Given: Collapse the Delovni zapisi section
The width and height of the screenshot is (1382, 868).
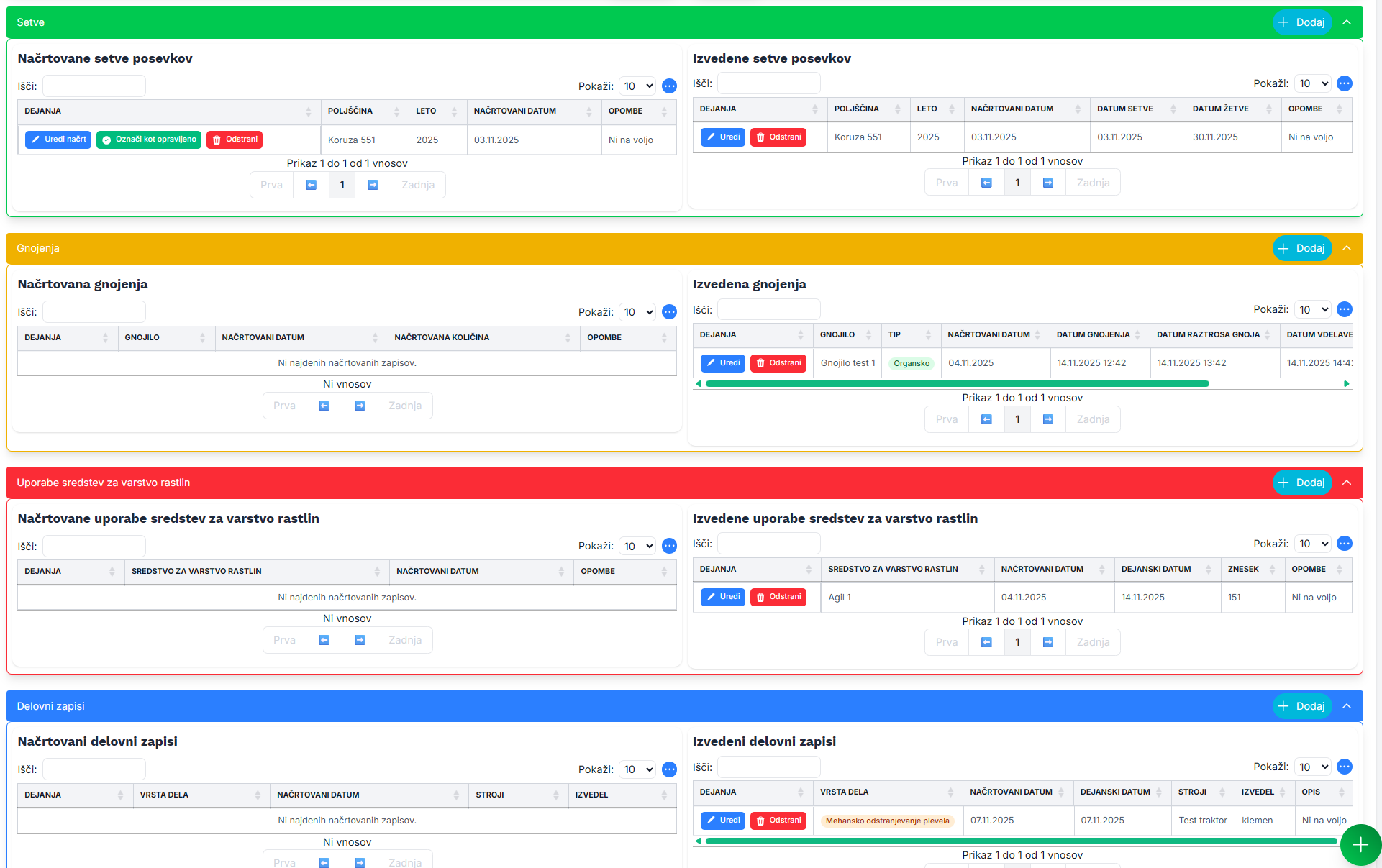Looking at the screenshot, I should point(1347,706).
